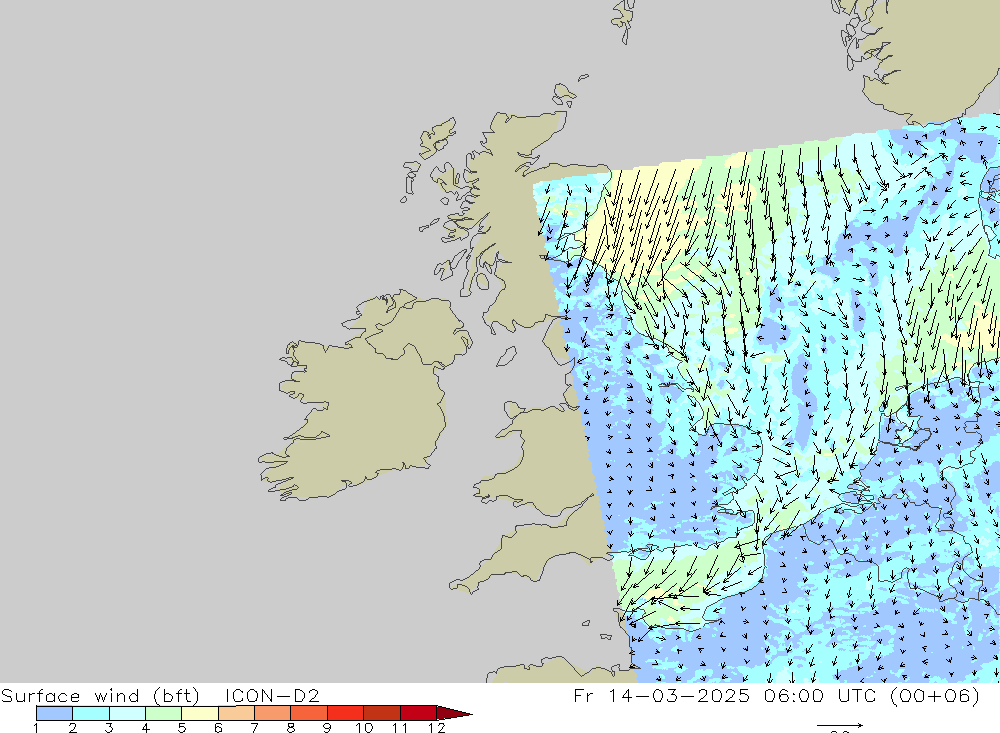This screenshot has height=733, width=1000.
Task: Click the crimson swatch between 11 and 12
Action: [418, 713]
